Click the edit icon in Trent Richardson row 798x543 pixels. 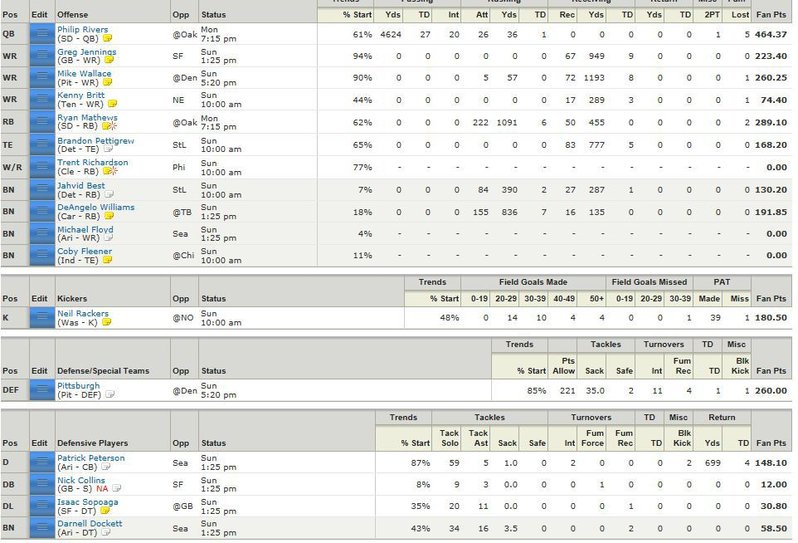coord(42,167)
